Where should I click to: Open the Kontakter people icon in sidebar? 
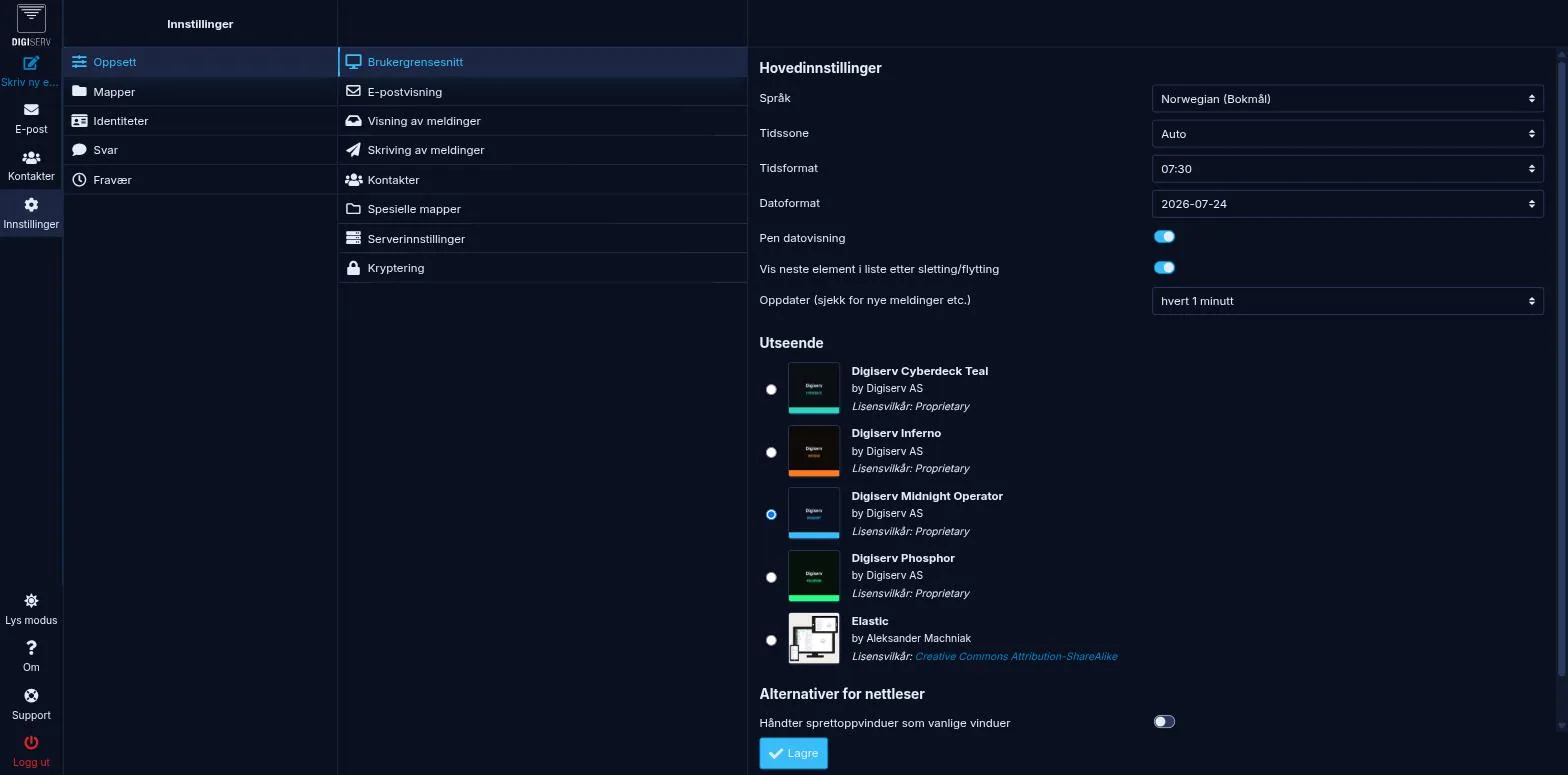(x=31, y=158)
